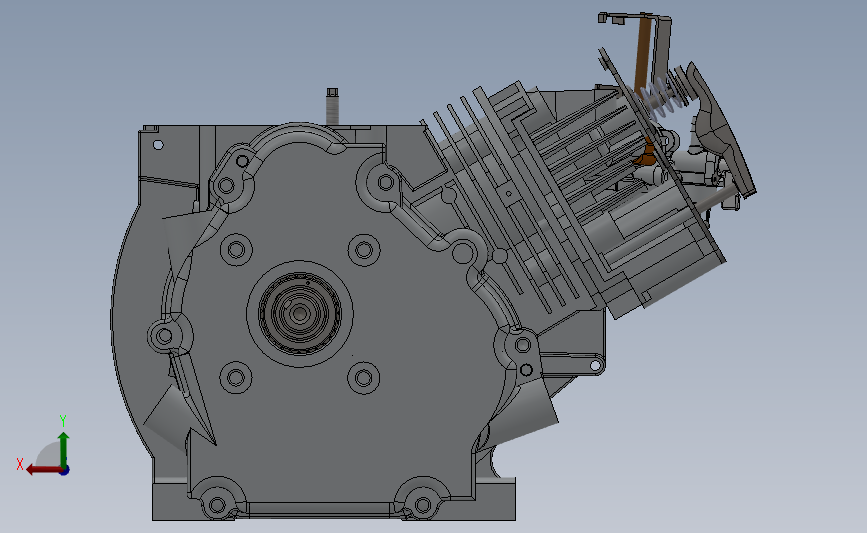Click the blue Z axis dot on triad

[65, 471]
